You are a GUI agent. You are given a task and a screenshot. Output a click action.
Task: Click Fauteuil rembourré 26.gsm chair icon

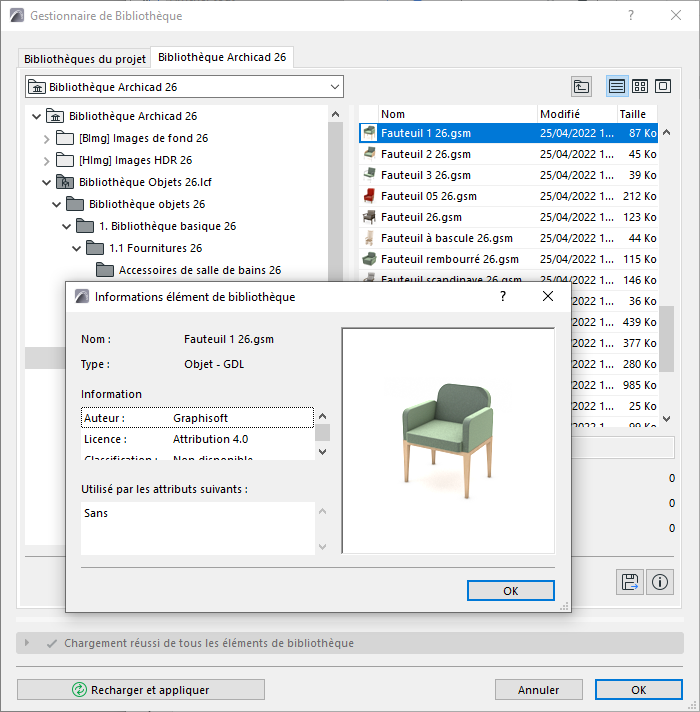click(x=370, y=259)
